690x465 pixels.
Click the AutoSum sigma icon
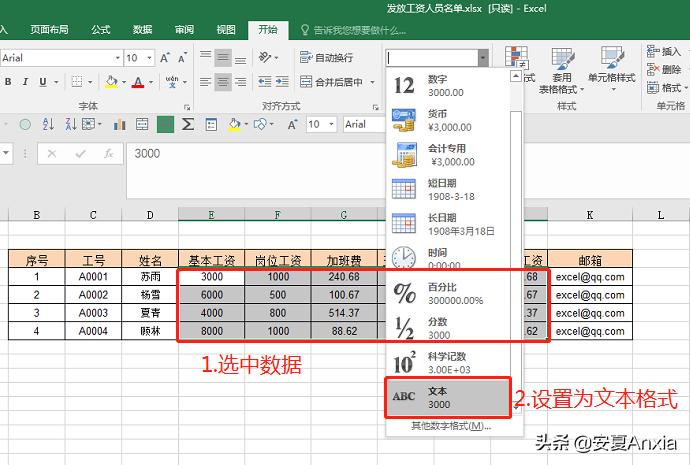pos(188,124)
